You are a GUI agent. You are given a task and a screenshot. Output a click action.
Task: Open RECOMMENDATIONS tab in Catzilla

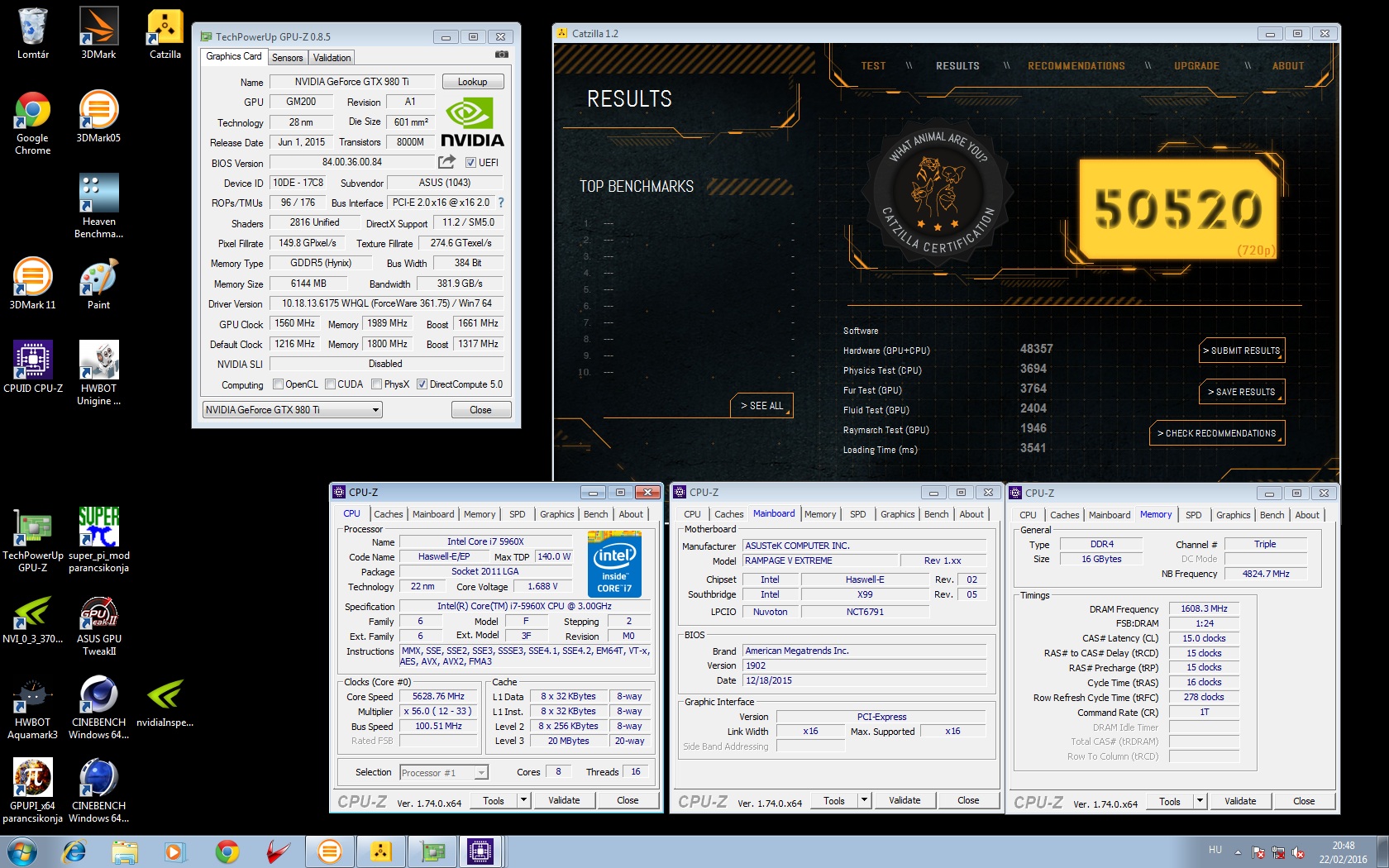pyautogui.click(x=1076, y=66)
